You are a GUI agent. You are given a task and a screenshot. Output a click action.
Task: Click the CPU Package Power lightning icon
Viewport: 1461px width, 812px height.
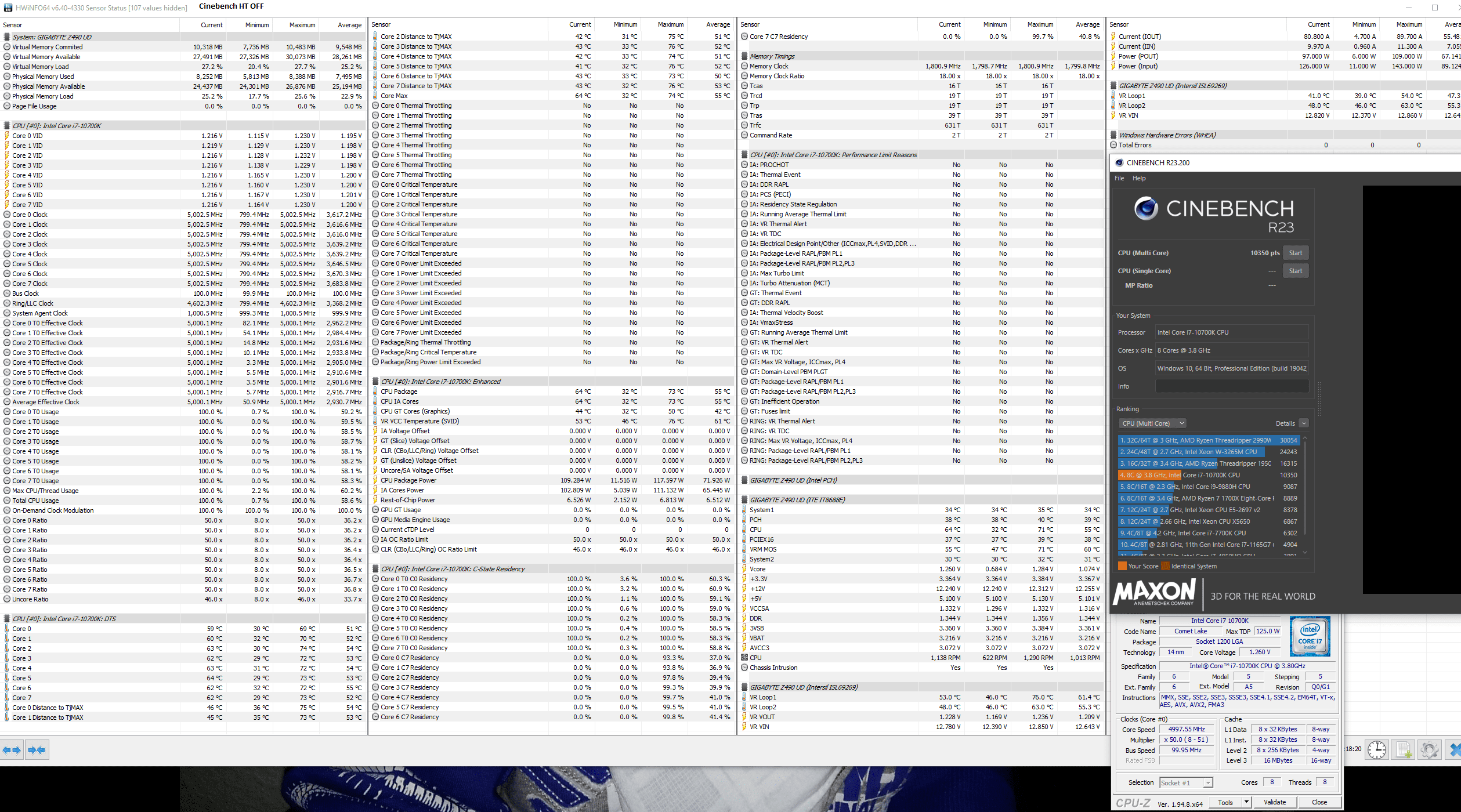(375, 480)
